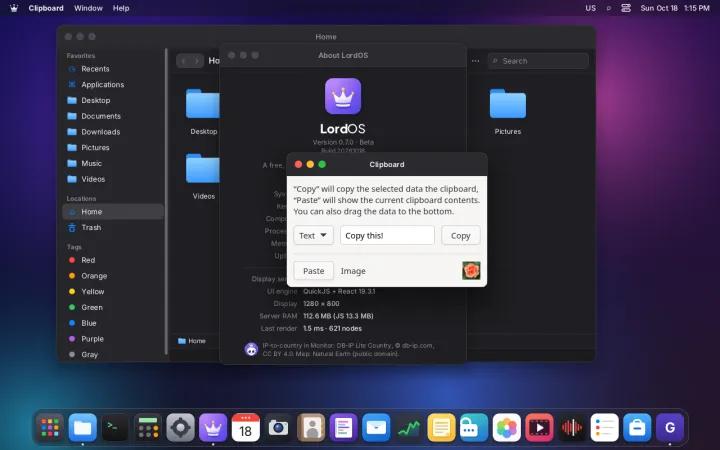This screenshot has width=720, height=450.
Task: Select Pictures in the Favorites sidebar
Action: point(113,147)
